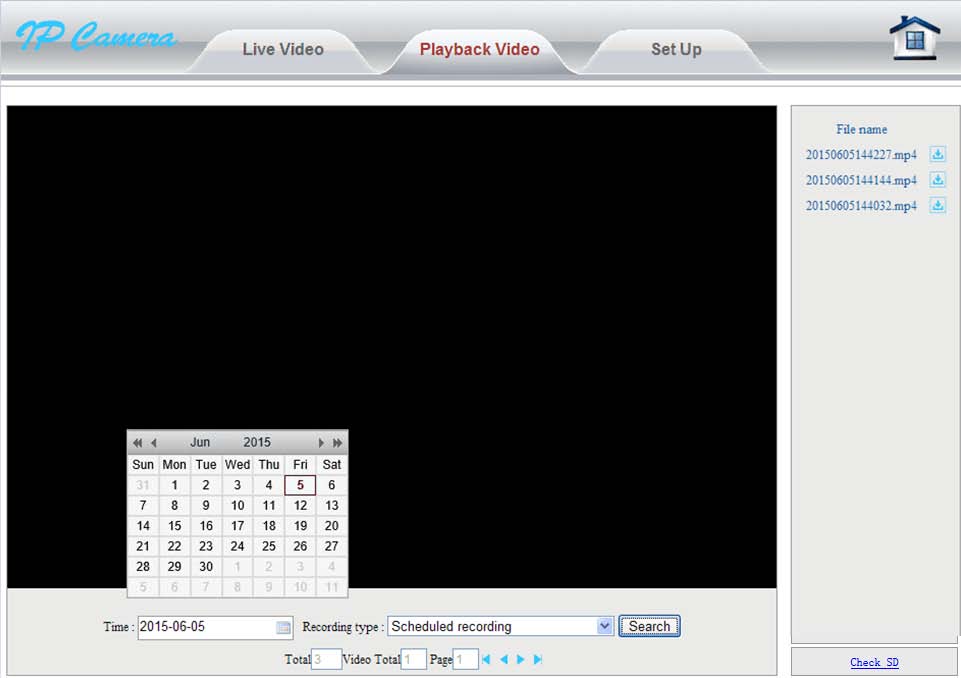
Task: Select June 24 in calendar
Action: pyautogui.click(x=237, y=546)
